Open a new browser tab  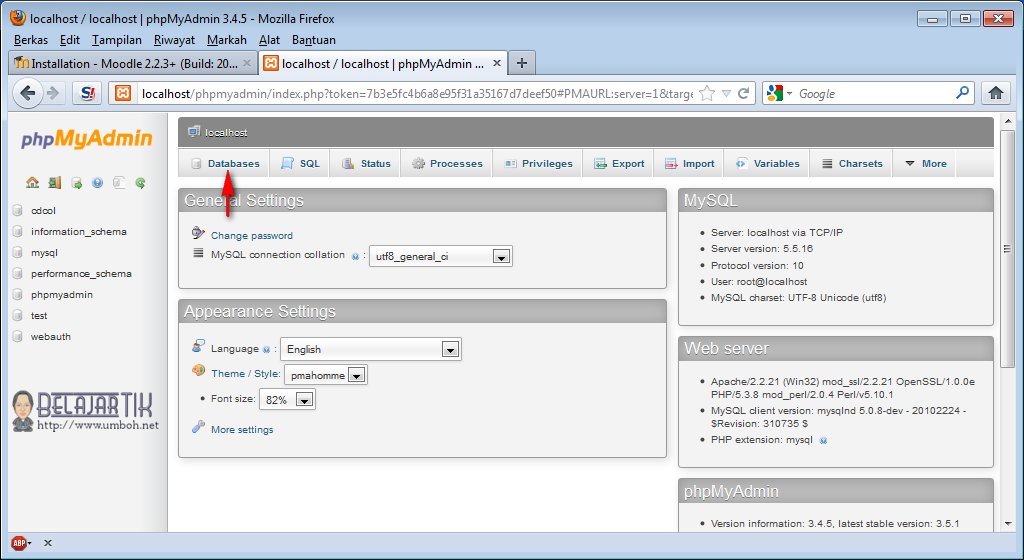[x=521, y=63]
